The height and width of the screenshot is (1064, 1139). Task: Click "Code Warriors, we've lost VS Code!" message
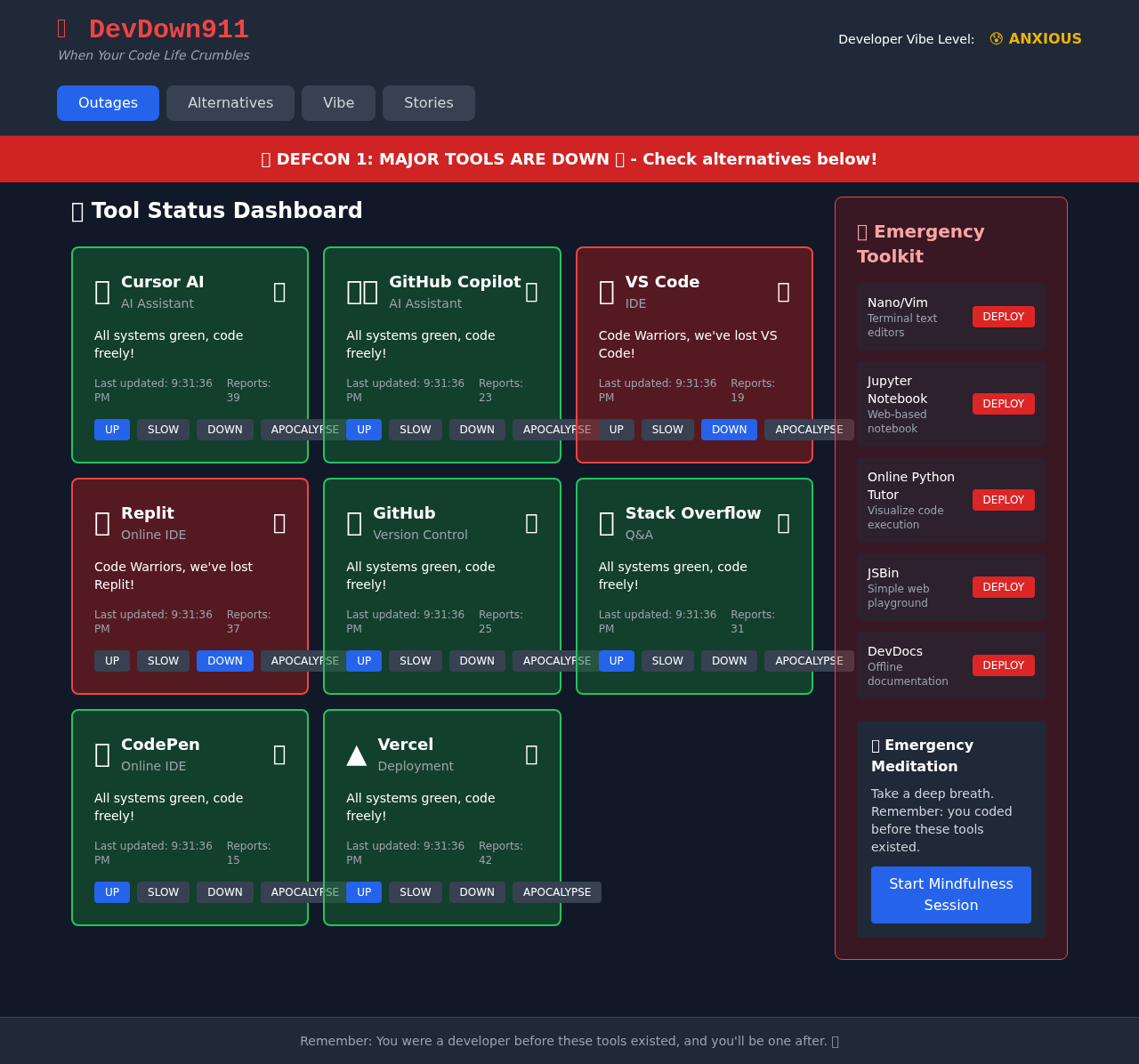point(688,344)
